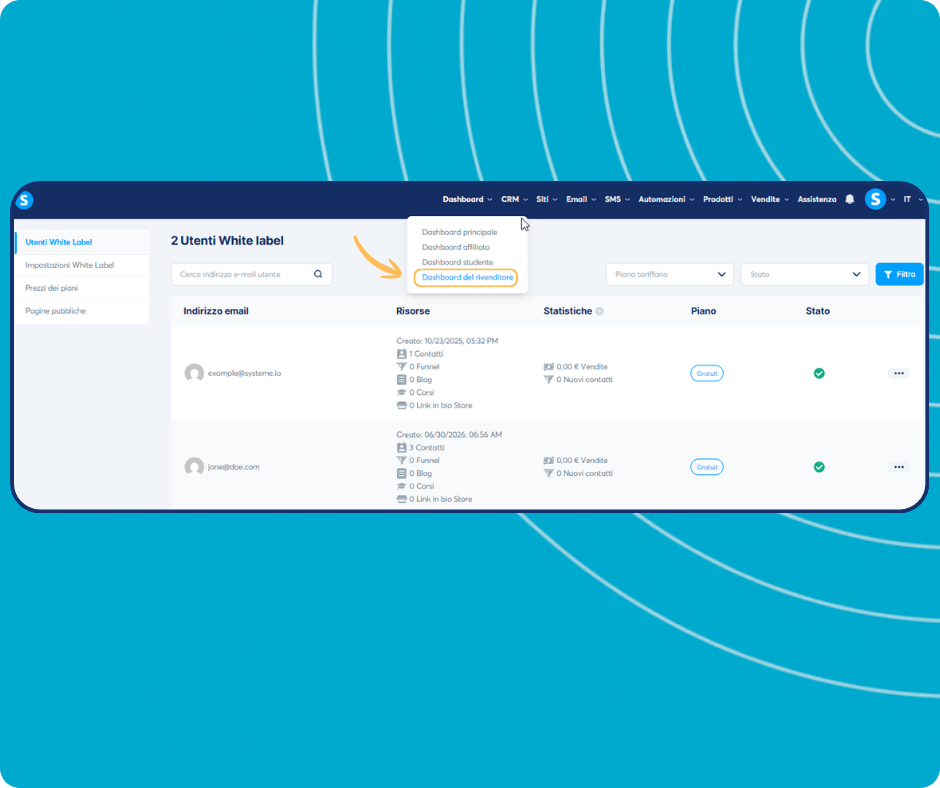Open Pagine pubbliche section
This screenshot has width=940, height=788.
click(x=82, y=311)
